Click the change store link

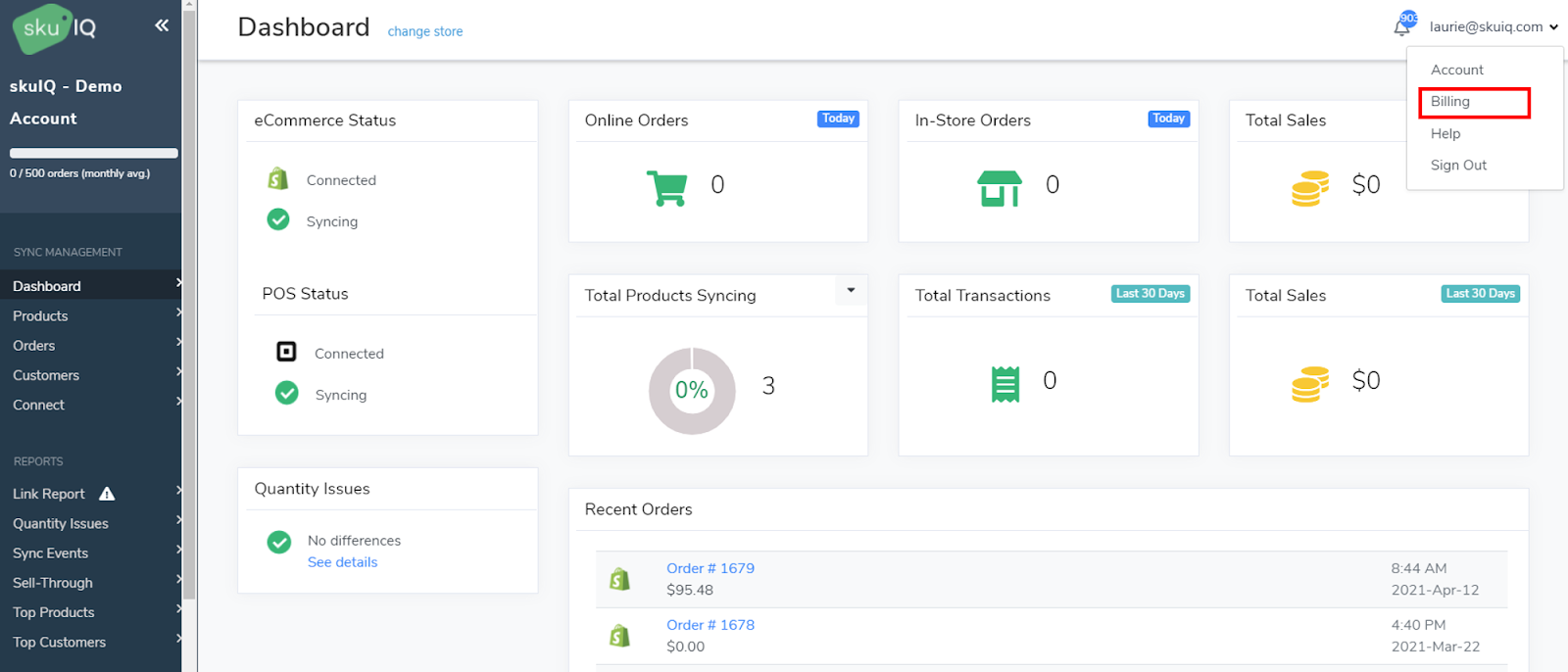(x=425, y=31)
